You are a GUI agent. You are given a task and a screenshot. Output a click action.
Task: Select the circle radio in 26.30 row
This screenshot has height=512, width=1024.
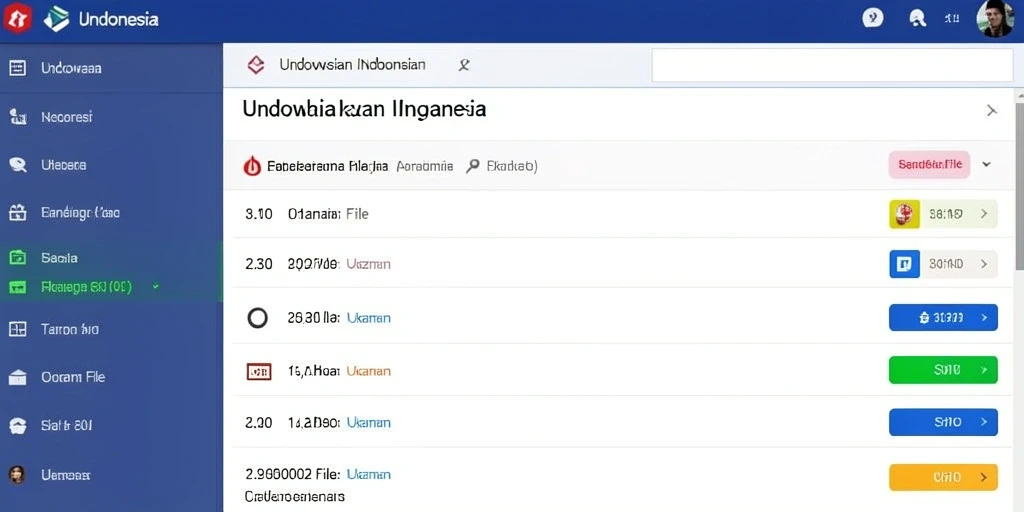tap(257, 318)
